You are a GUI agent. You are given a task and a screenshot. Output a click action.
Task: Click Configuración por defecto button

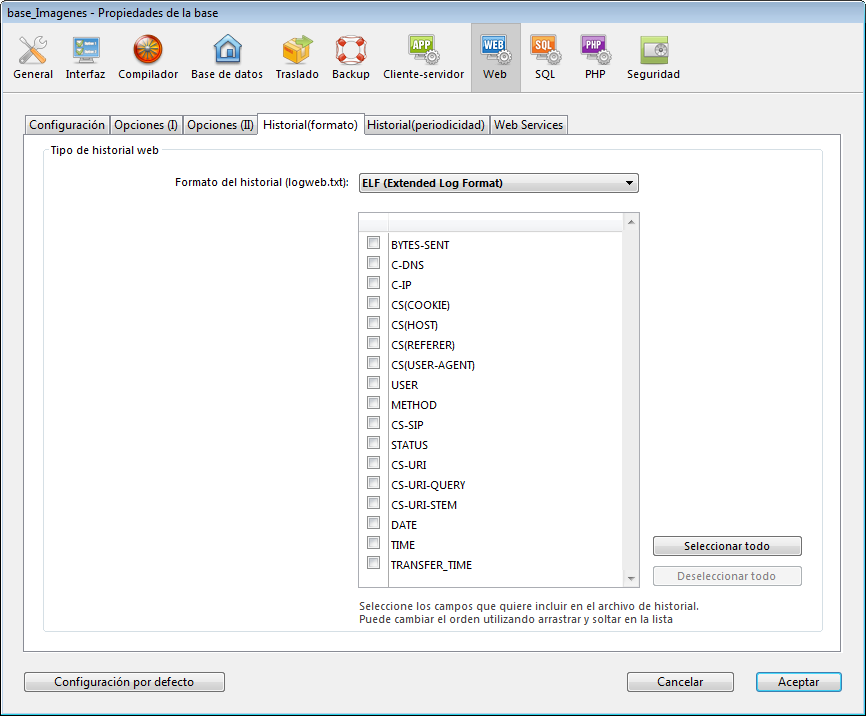pyautogui.click(x=124, y=682)
